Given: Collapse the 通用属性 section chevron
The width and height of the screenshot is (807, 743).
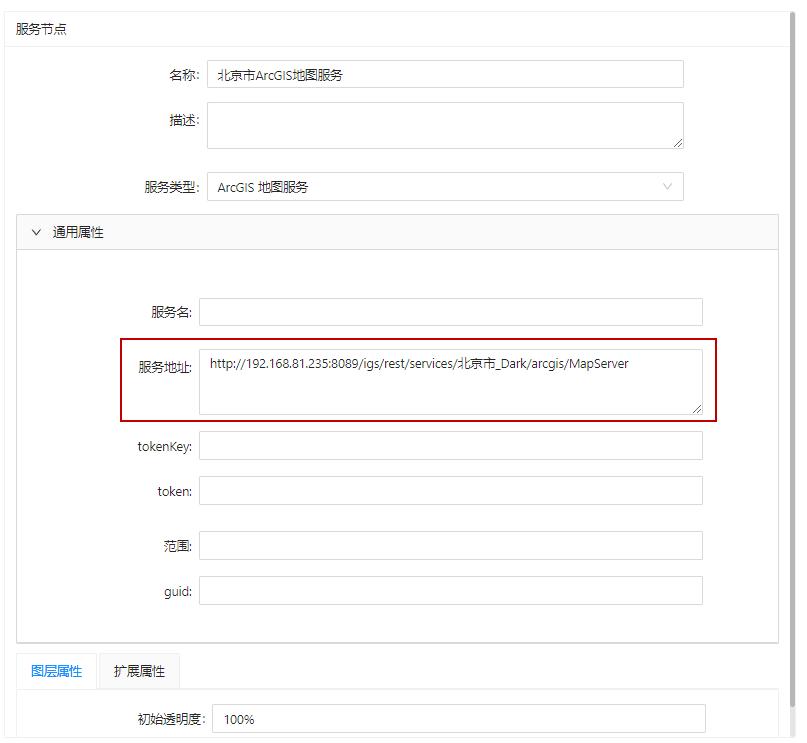Looking at the screenshot, I should point(36,233).
